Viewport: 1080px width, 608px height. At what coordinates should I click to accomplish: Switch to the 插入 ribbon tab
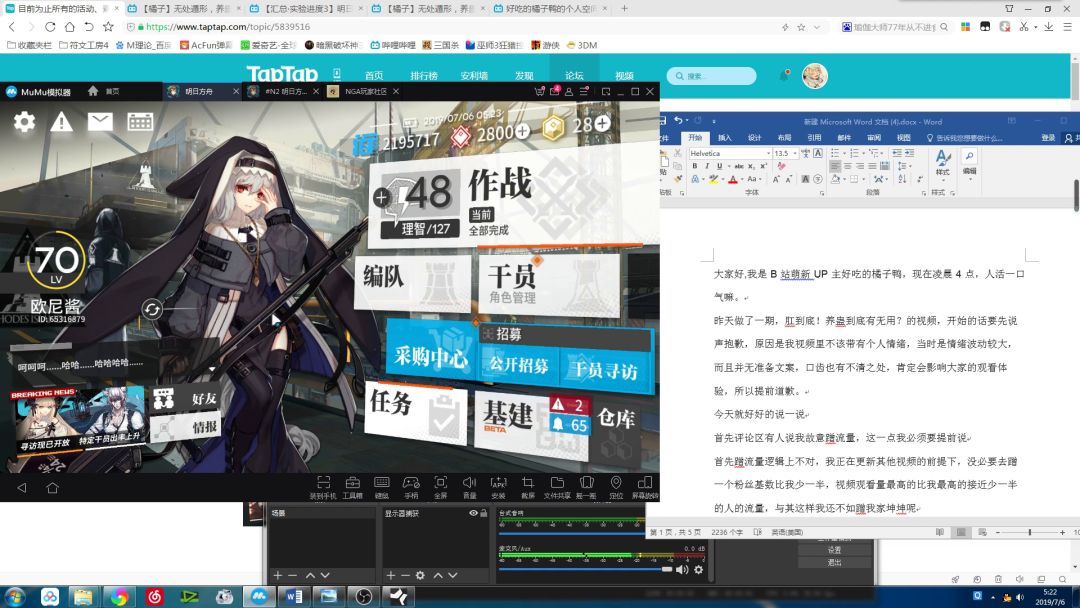725,137
